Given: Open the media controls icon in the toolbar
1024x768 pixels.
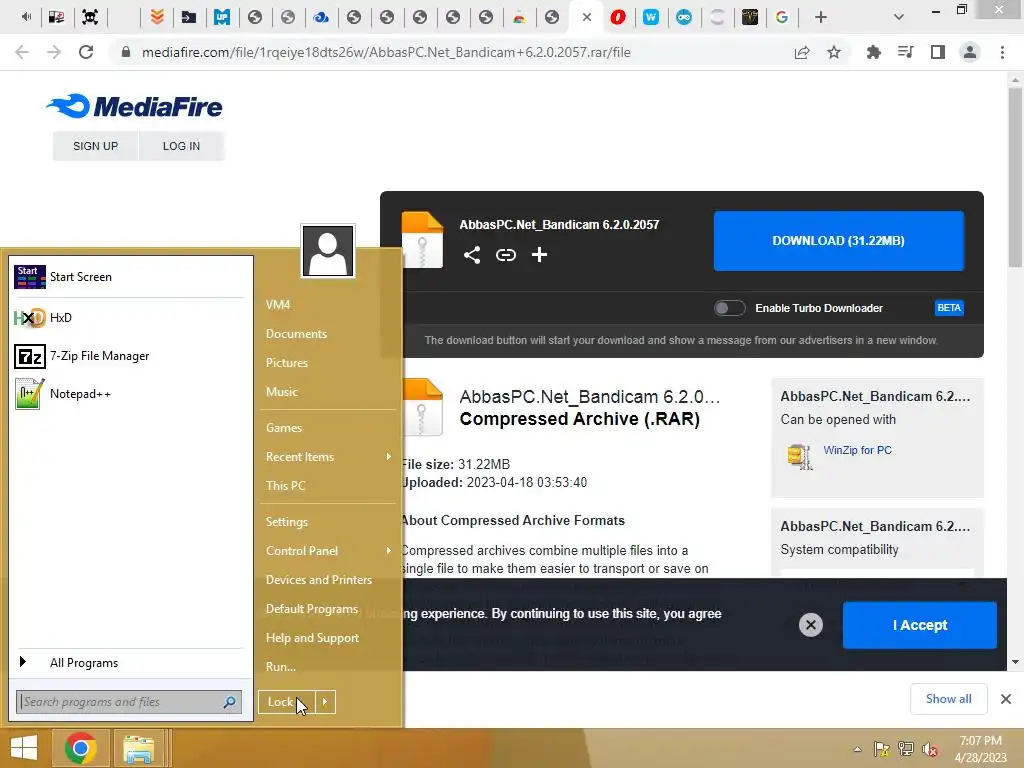Looking at the screenshot, I should coord(905,52).
